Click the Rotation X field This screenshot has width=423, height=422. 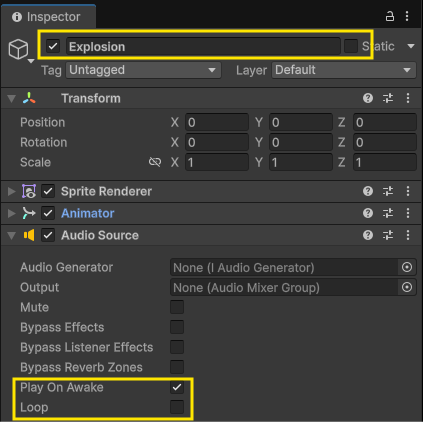pyautogui.click(x=217, y=142)
